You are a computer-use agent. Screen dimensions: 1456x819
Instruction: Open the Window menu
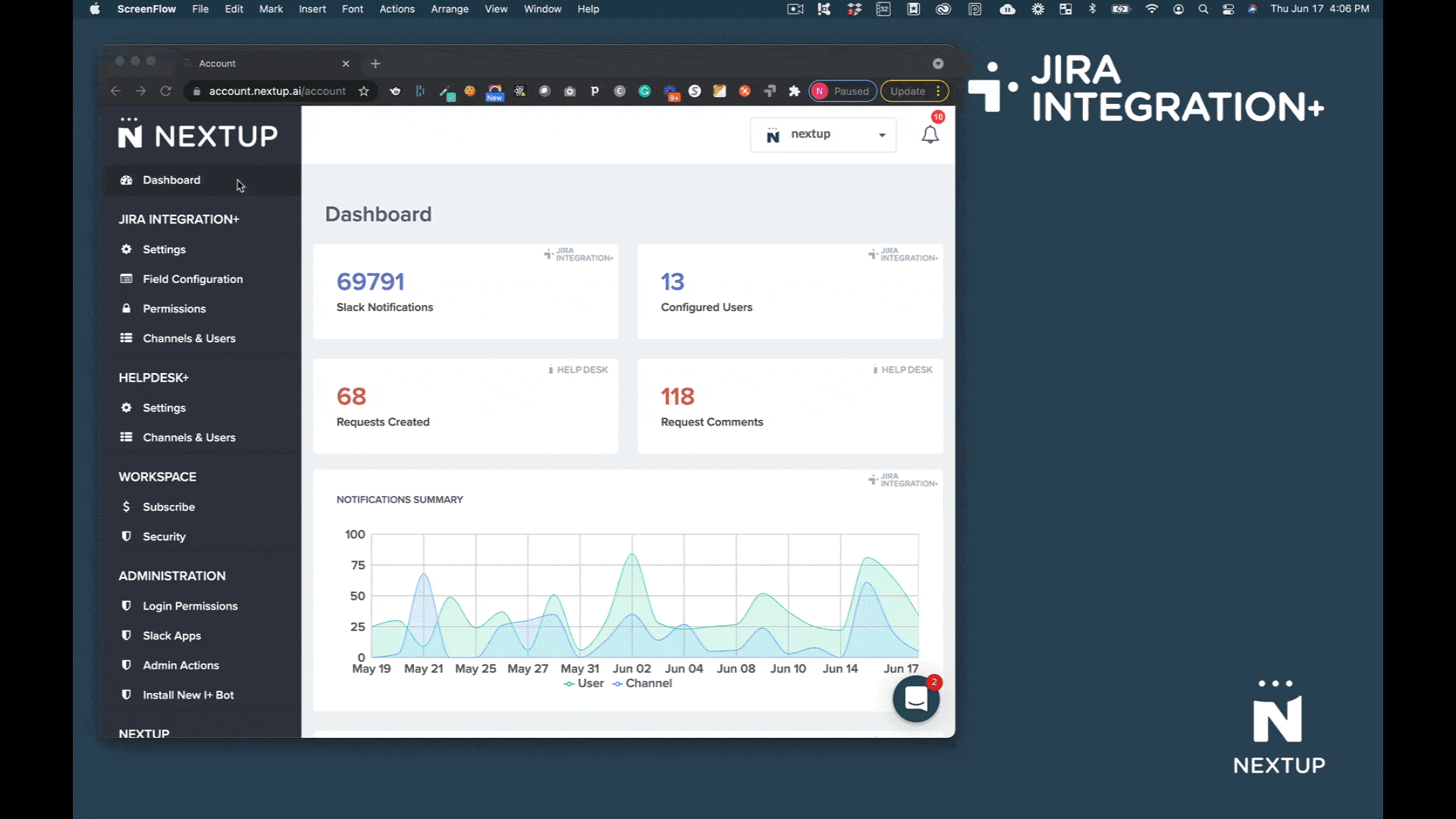542,9
